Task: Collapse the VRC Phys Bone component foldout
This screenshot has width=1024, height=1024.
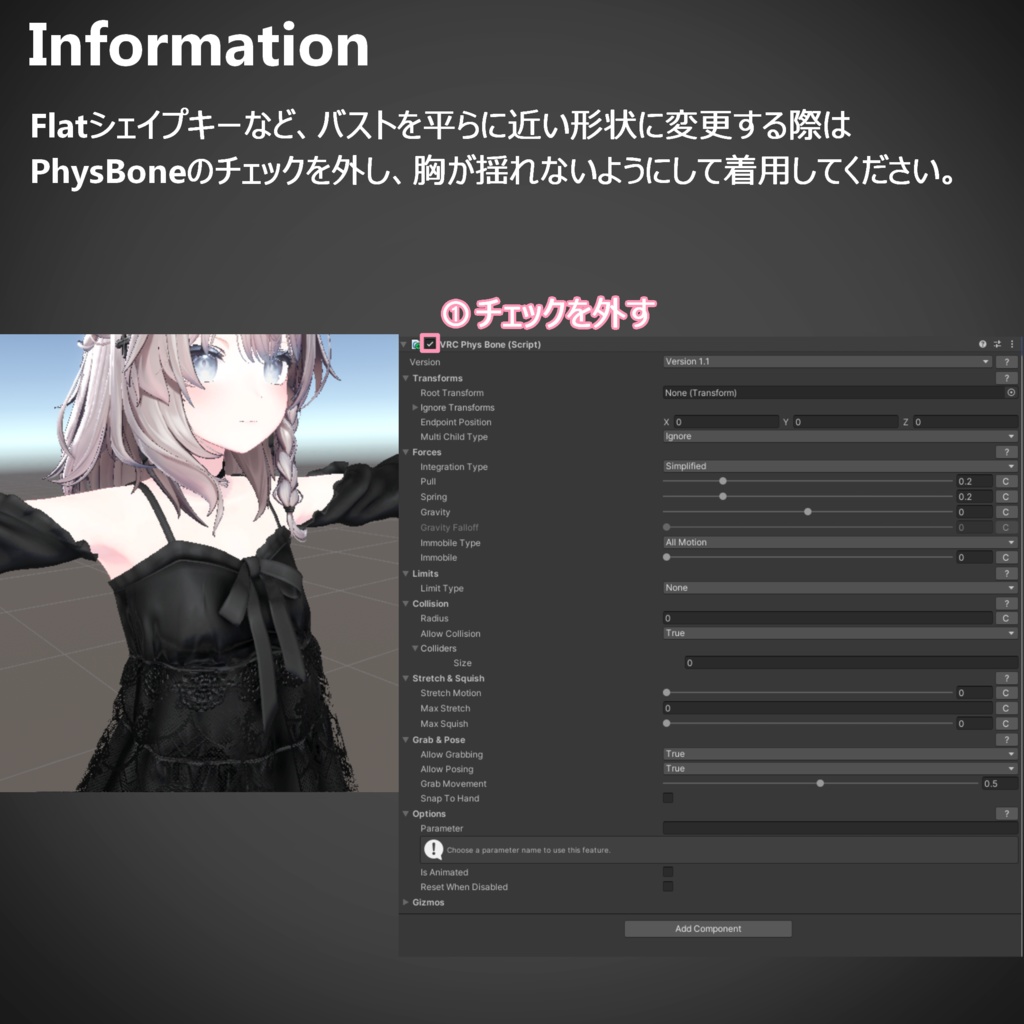Action: [404, 344]
